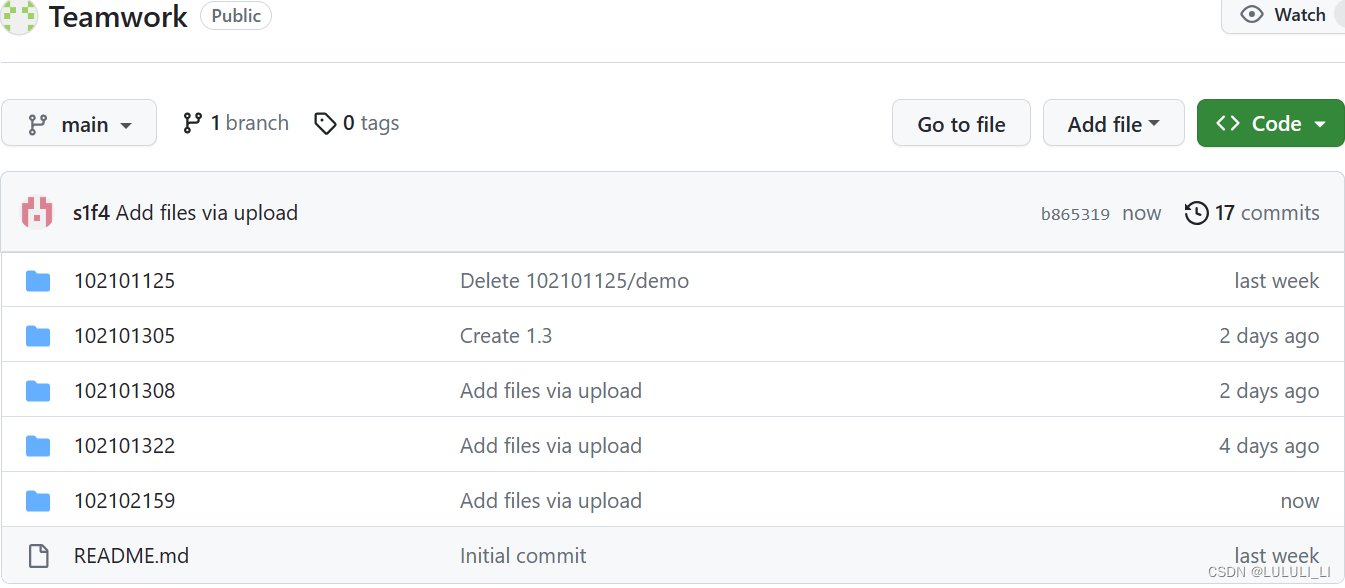Open the README.md file
Screen dimensions: 1345x588
point(131,556)
